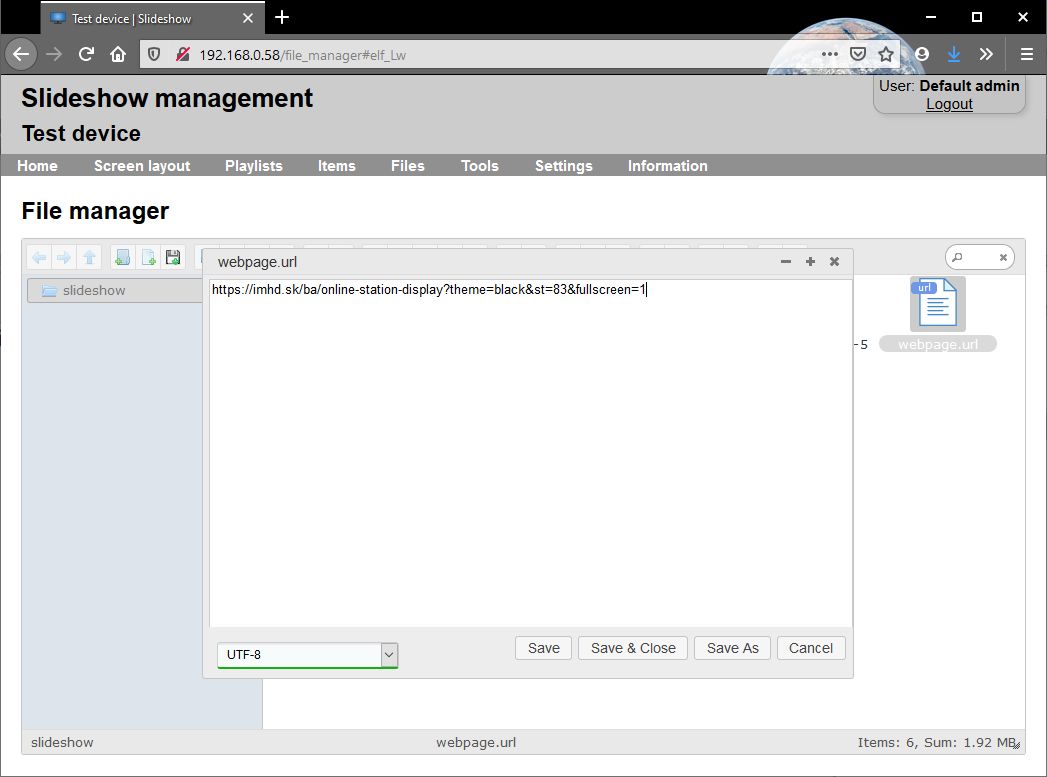Select the Test device | Slideshow tab

click(x=153, y=18)
